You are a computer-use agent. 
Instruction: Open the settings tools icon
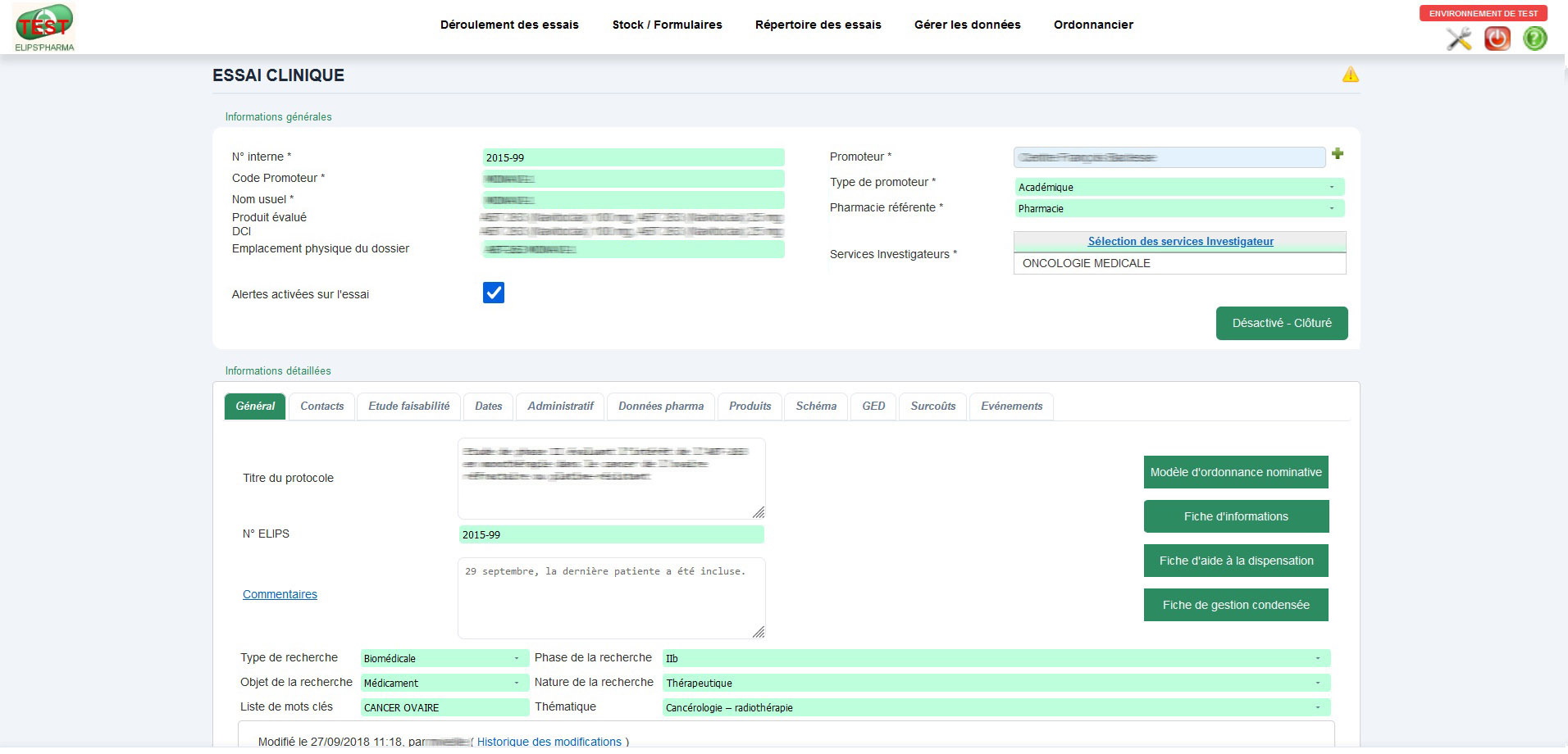1461,38
